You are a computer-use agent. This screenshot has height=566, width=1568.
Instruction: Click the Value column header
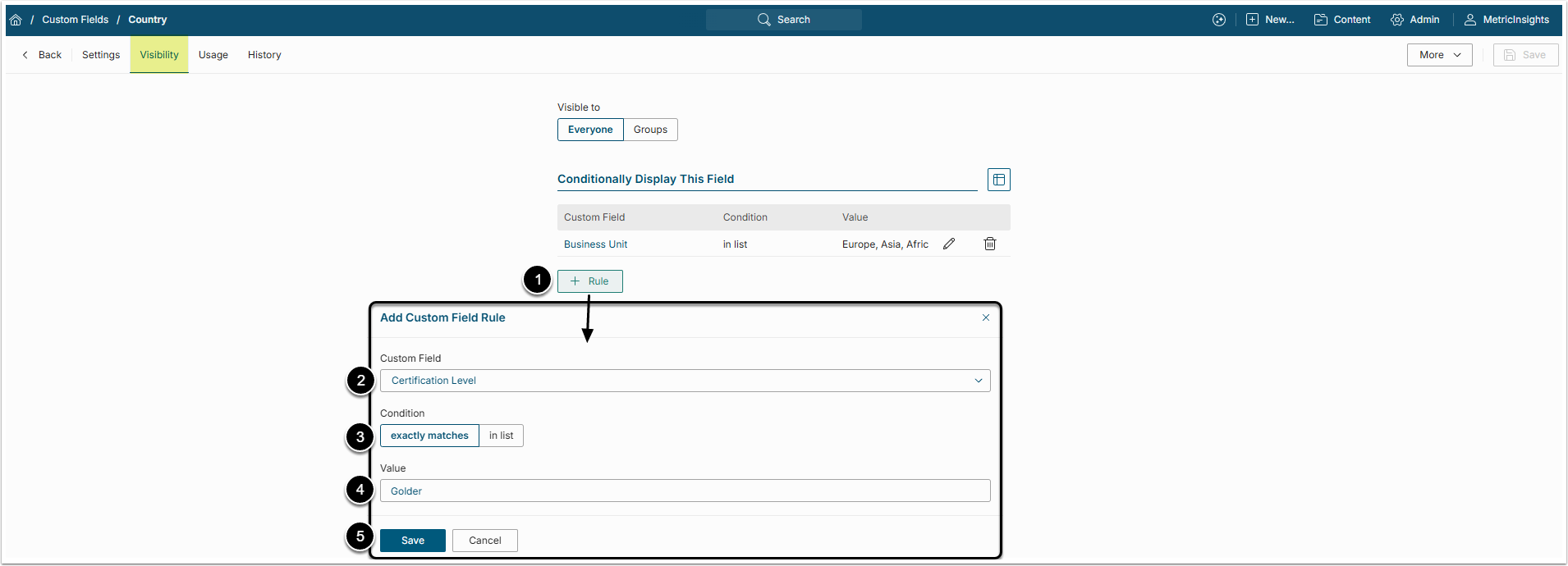[855, 217]
